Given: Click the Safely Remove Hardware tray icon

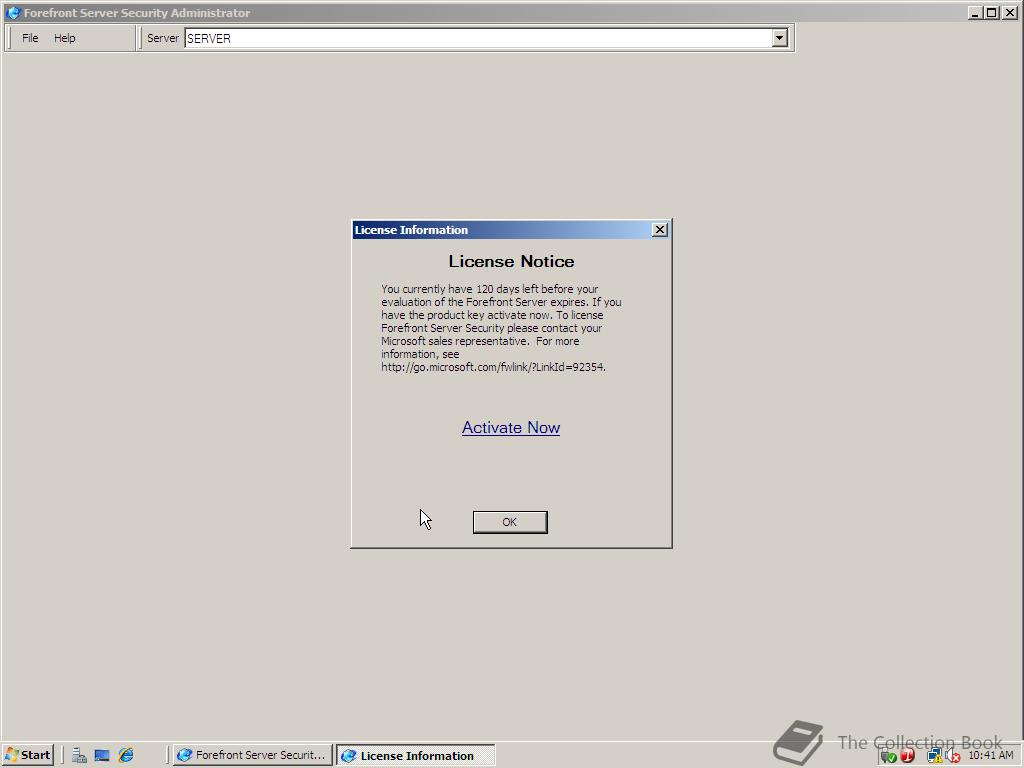Looking at the screenshot, I should (888, 756).
